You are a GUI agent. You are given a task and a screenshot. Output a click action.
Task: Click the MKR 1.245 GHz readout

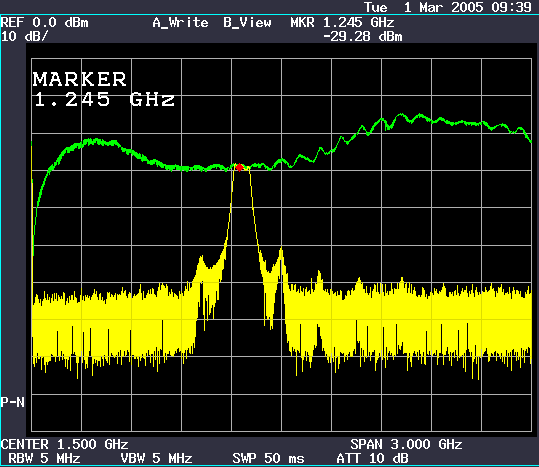[342, 23]
